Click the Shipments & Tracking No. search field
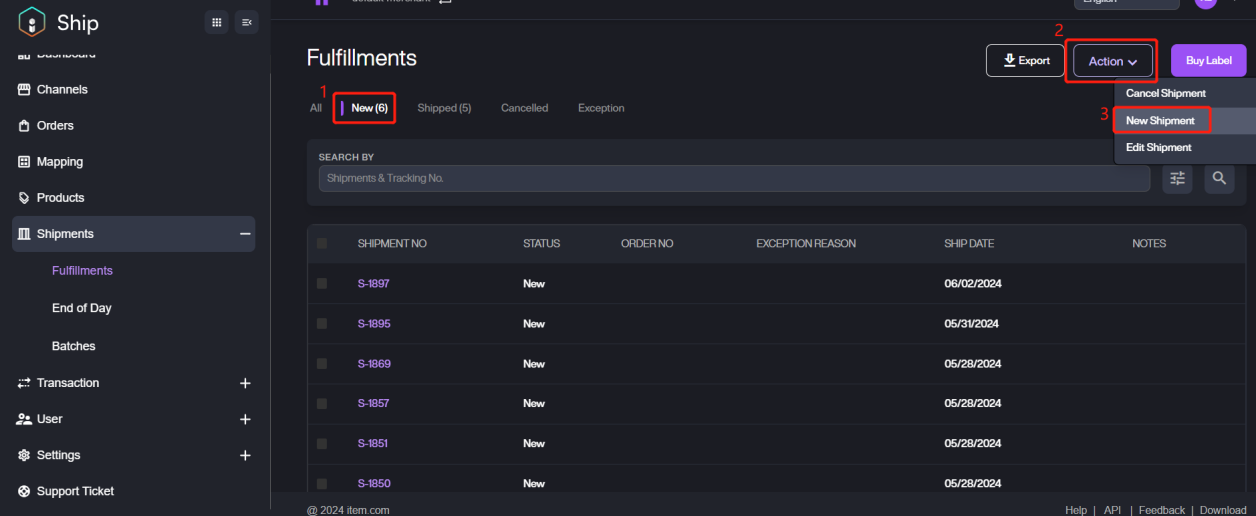 click(x=734, y=178)
